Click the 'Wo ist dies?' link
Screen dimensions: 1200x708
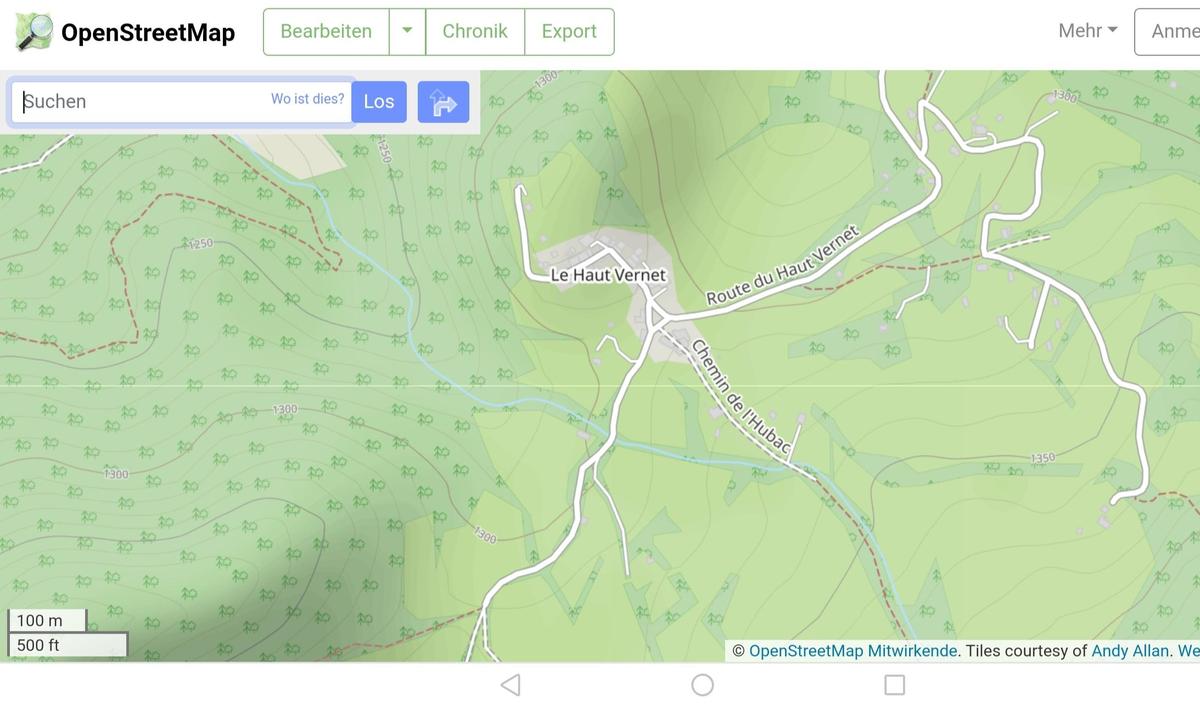[307, 99]
